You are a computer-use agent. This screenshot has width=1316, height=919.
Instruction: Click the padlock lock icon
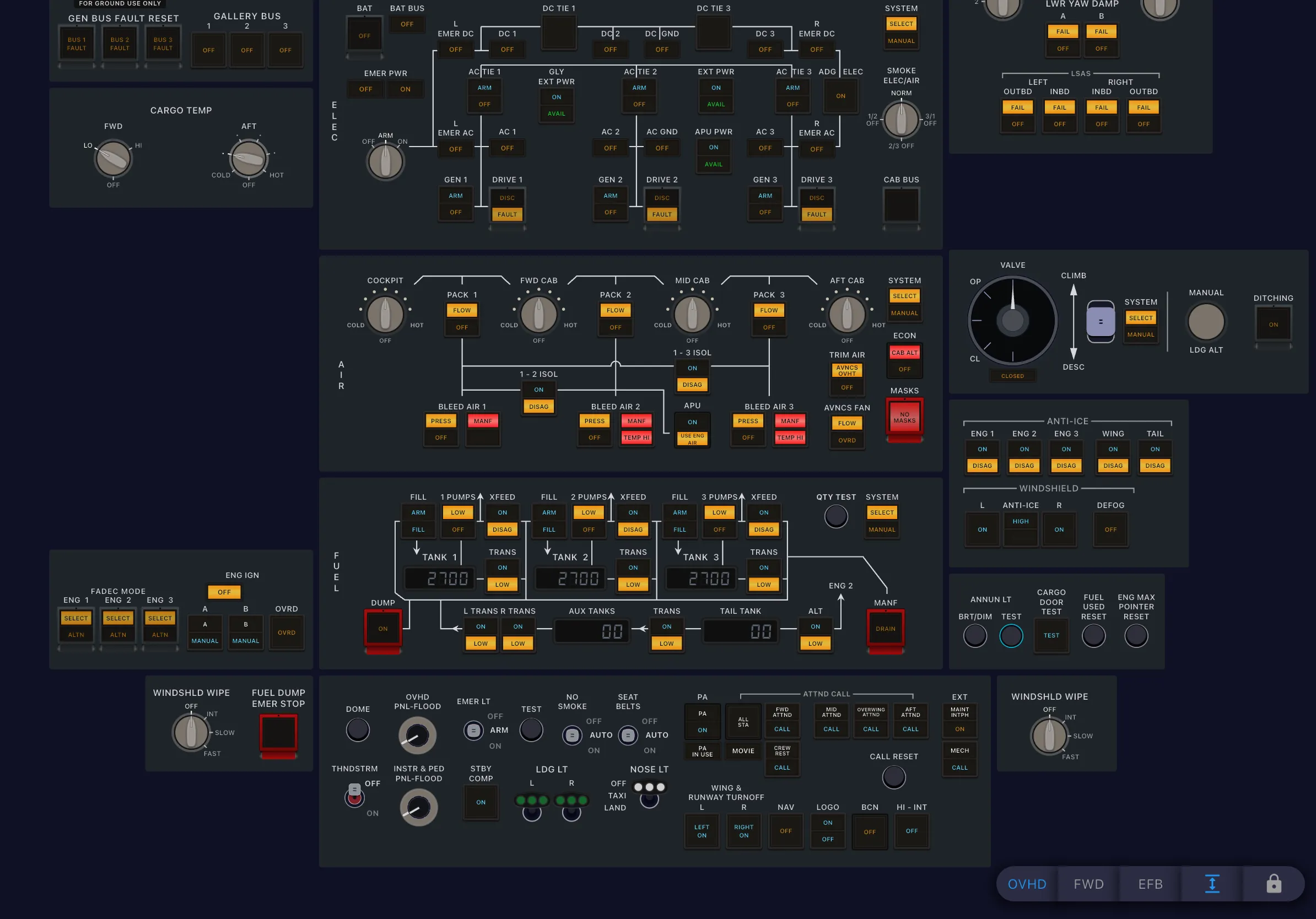pos(1274,884)
